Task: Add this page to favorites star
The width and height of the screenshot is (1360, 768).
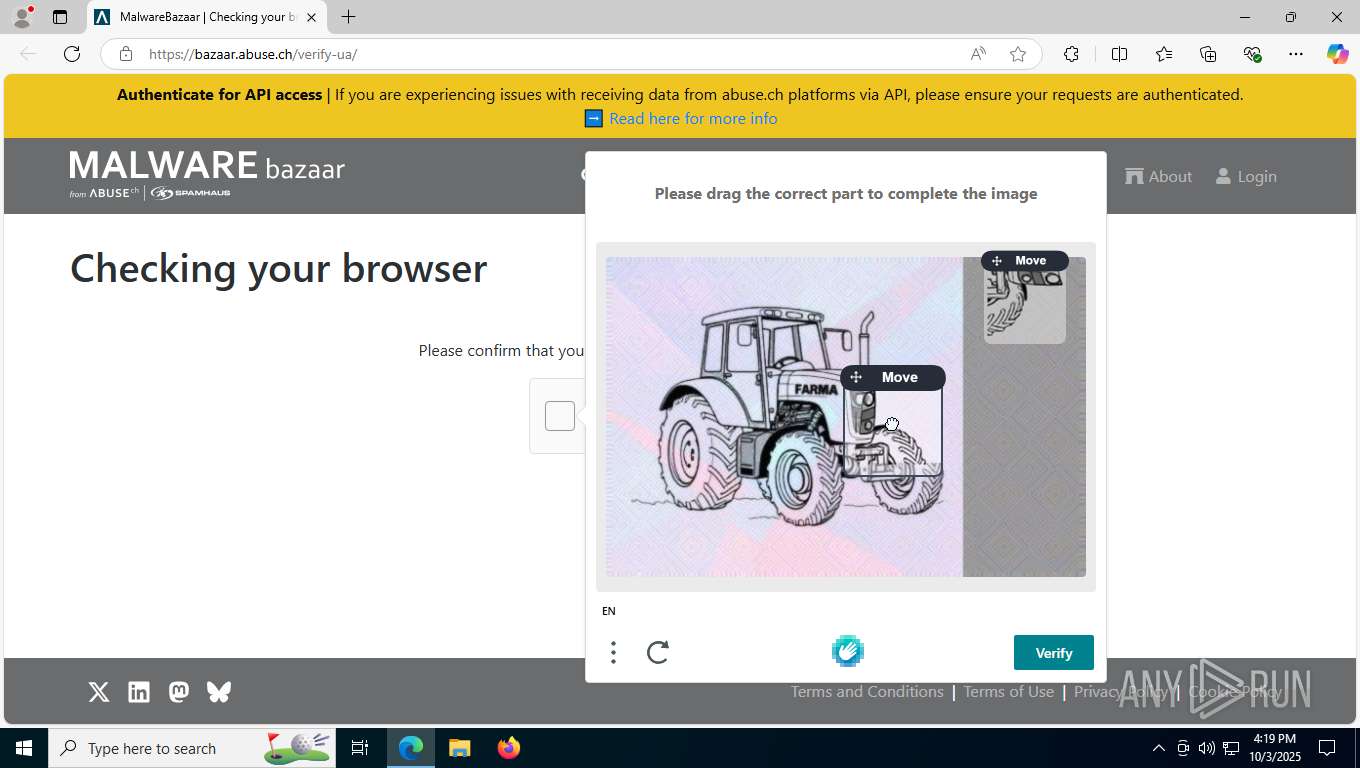Action: (1018, 54)
